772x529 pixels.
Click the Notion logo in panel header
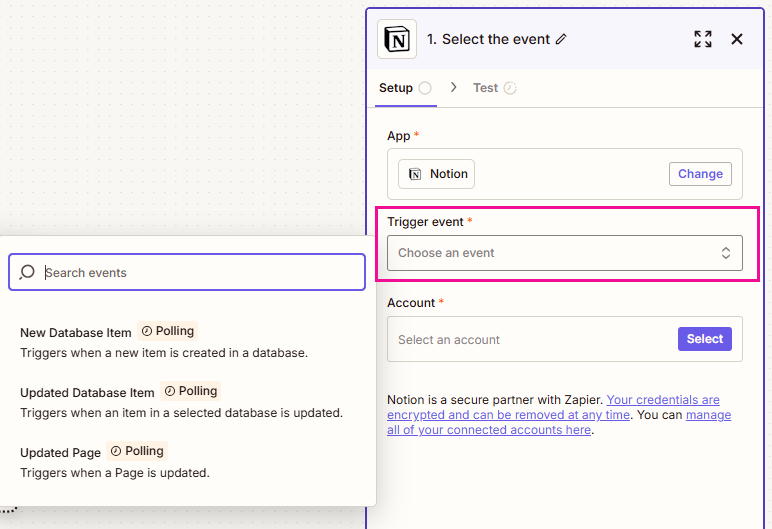coord(397,39)
